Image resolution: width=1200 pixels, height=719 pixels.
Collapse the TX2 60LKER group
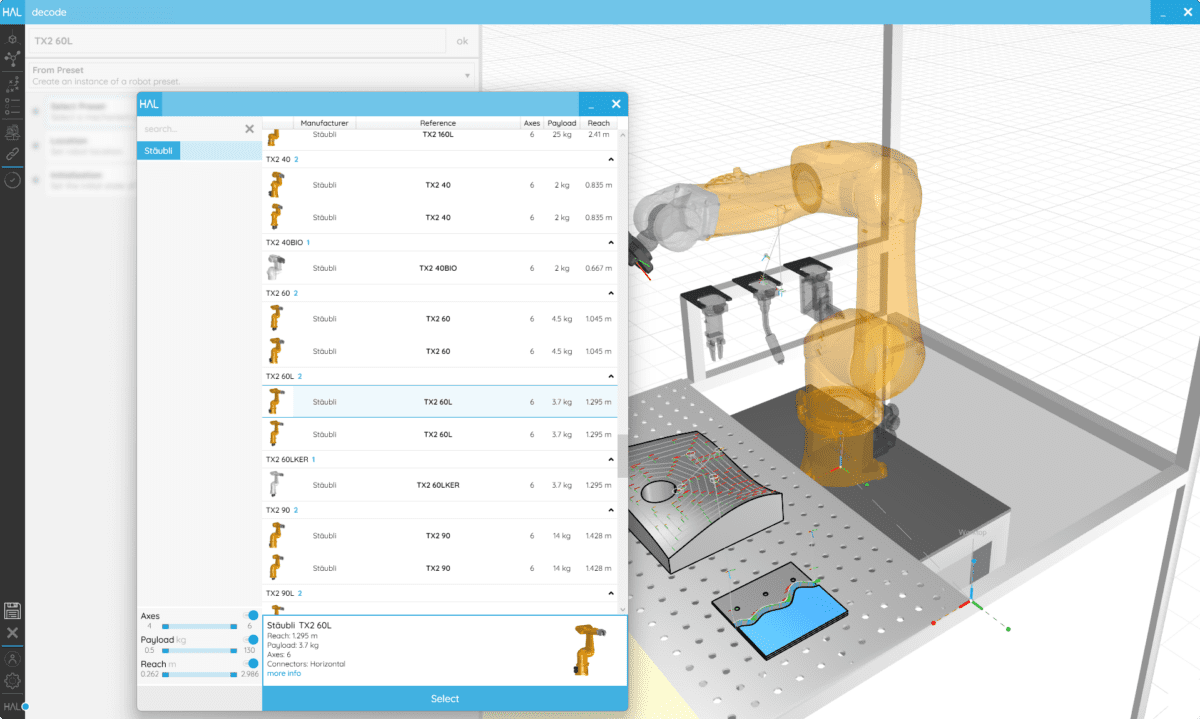point(610,459)
